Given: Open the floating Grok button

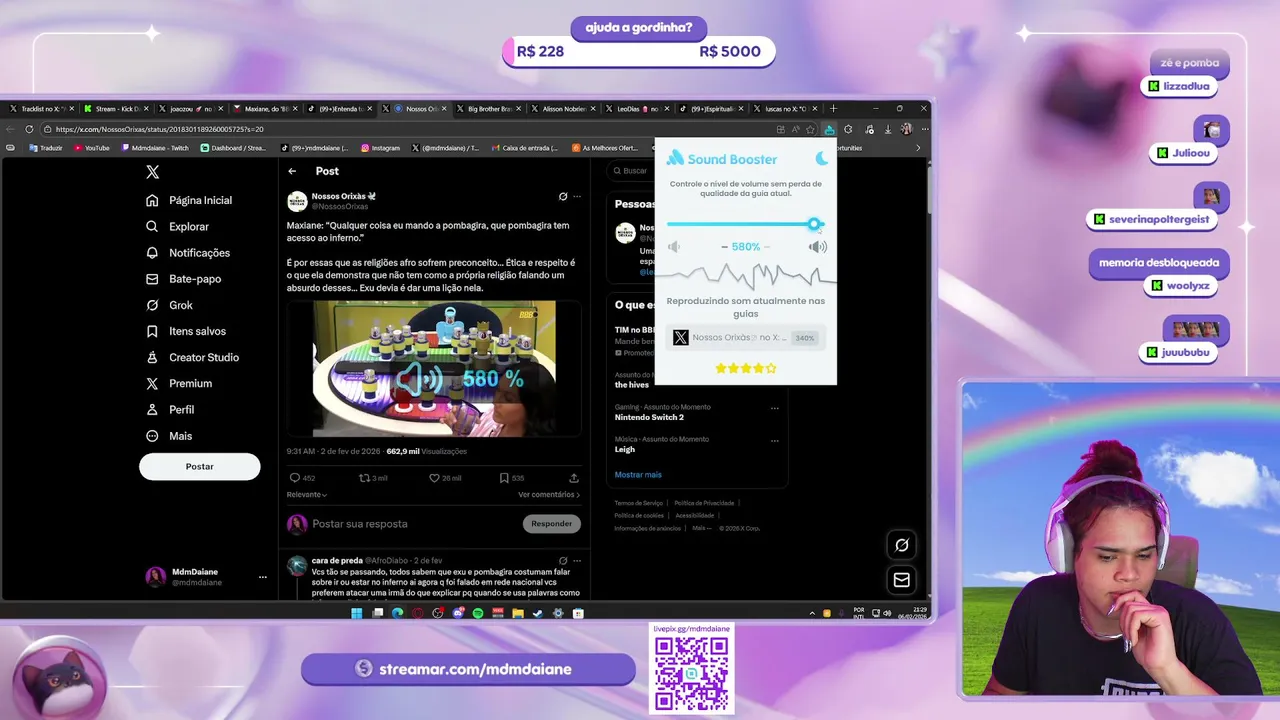Looking at the screenshot, I should (901, 545).
